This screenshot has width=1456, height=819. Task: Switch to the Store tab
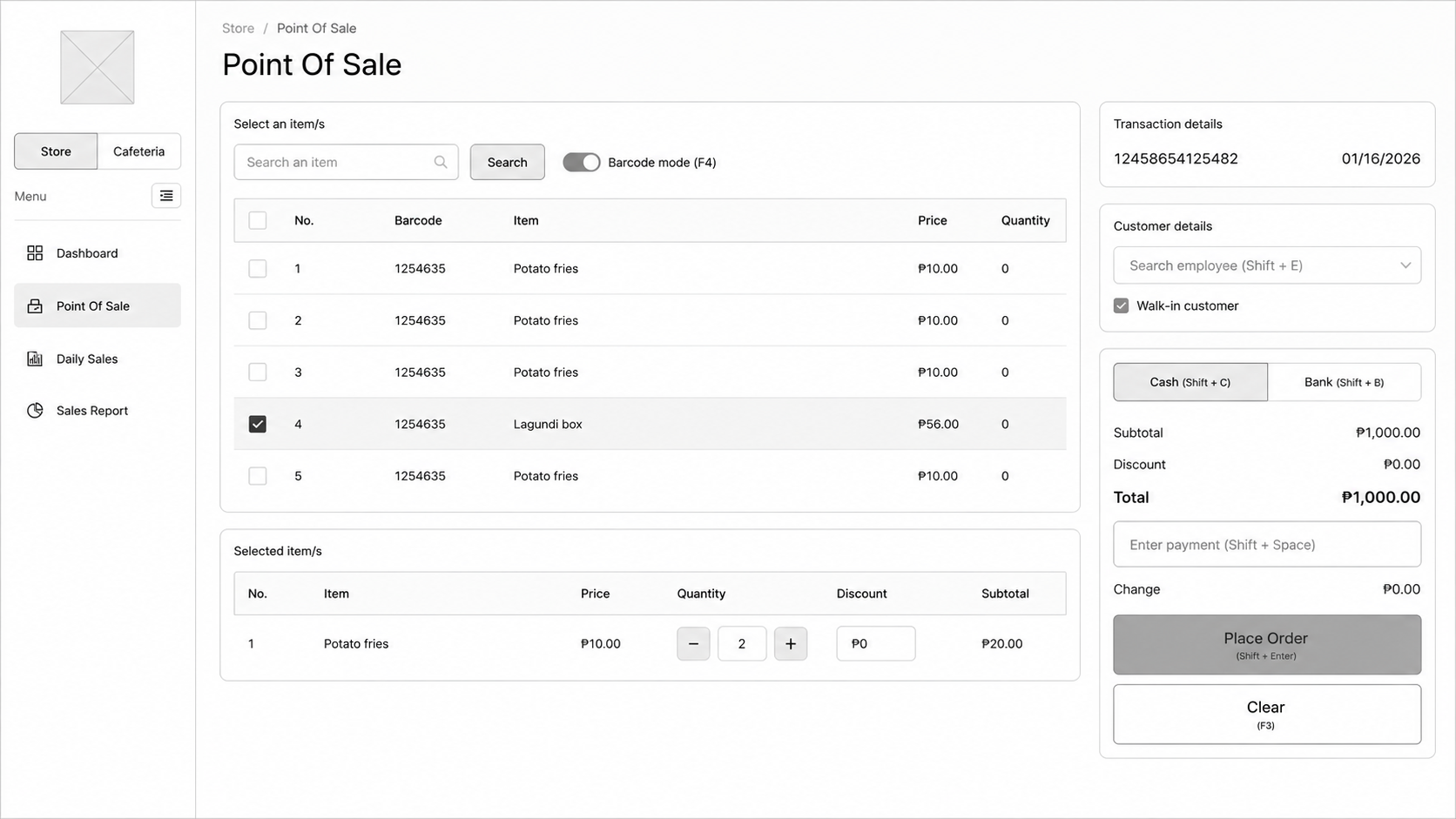point(56,151)
